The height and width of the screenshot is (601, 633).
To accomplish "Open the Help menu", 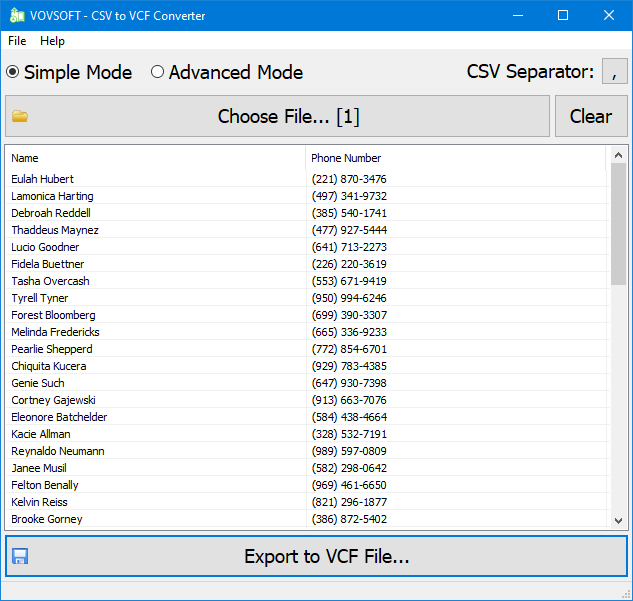I will tap(52, 41).
